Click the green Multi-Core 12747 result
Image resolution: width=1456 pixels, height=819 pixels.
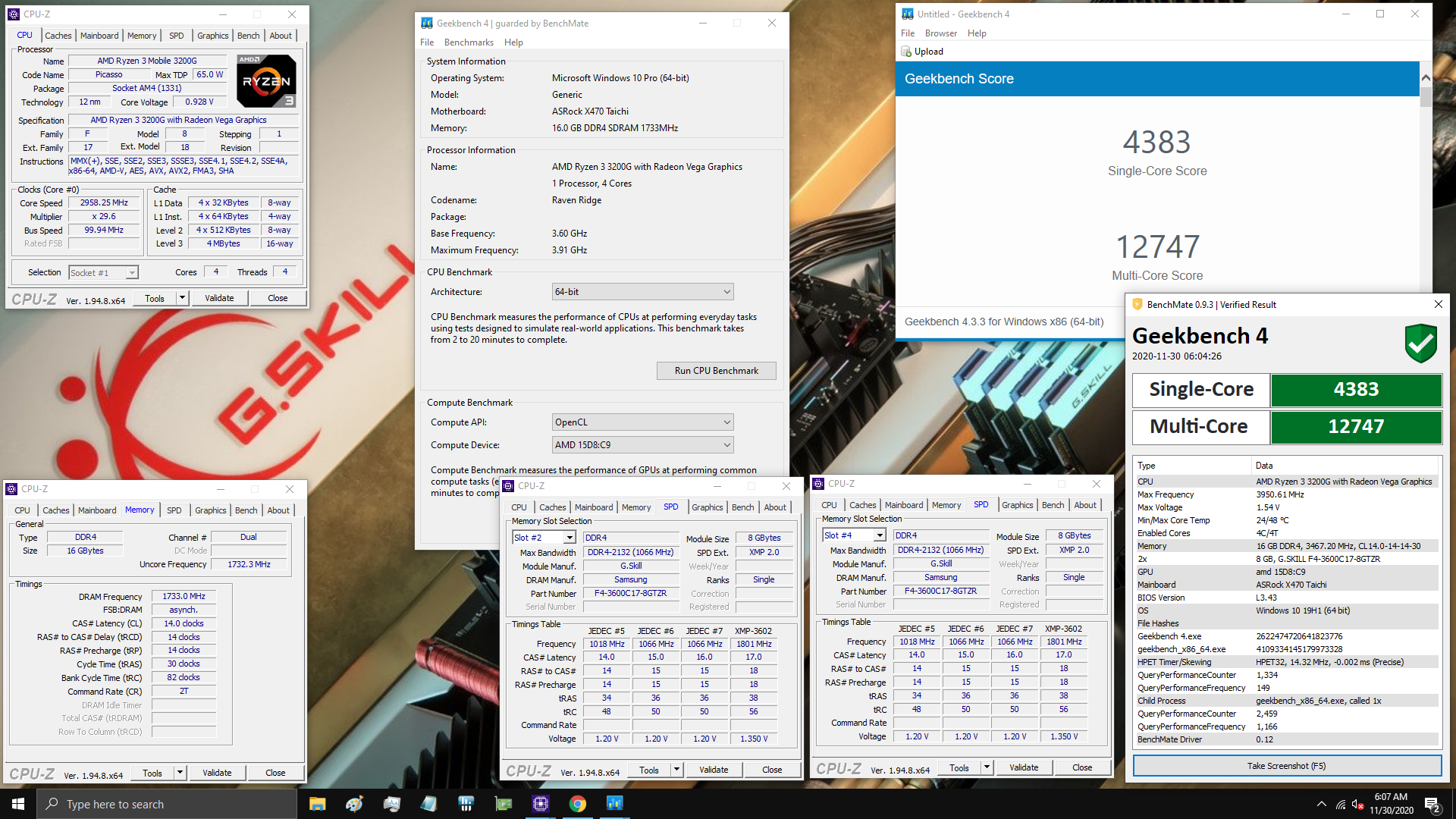pos(1356,428)
